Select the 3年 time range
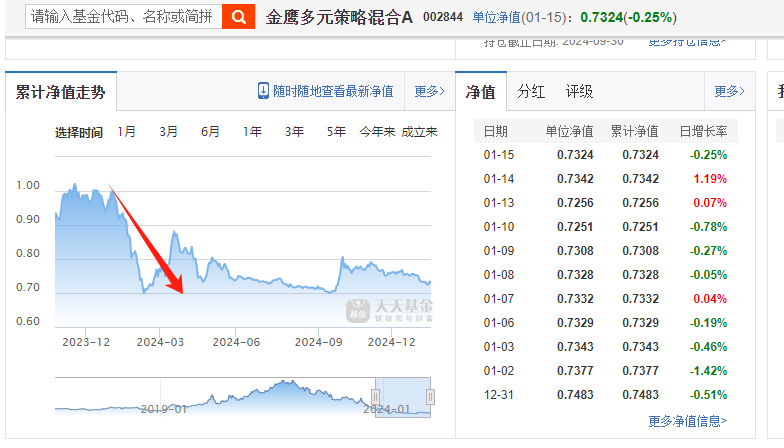784x448 pixels. (294, 132)
